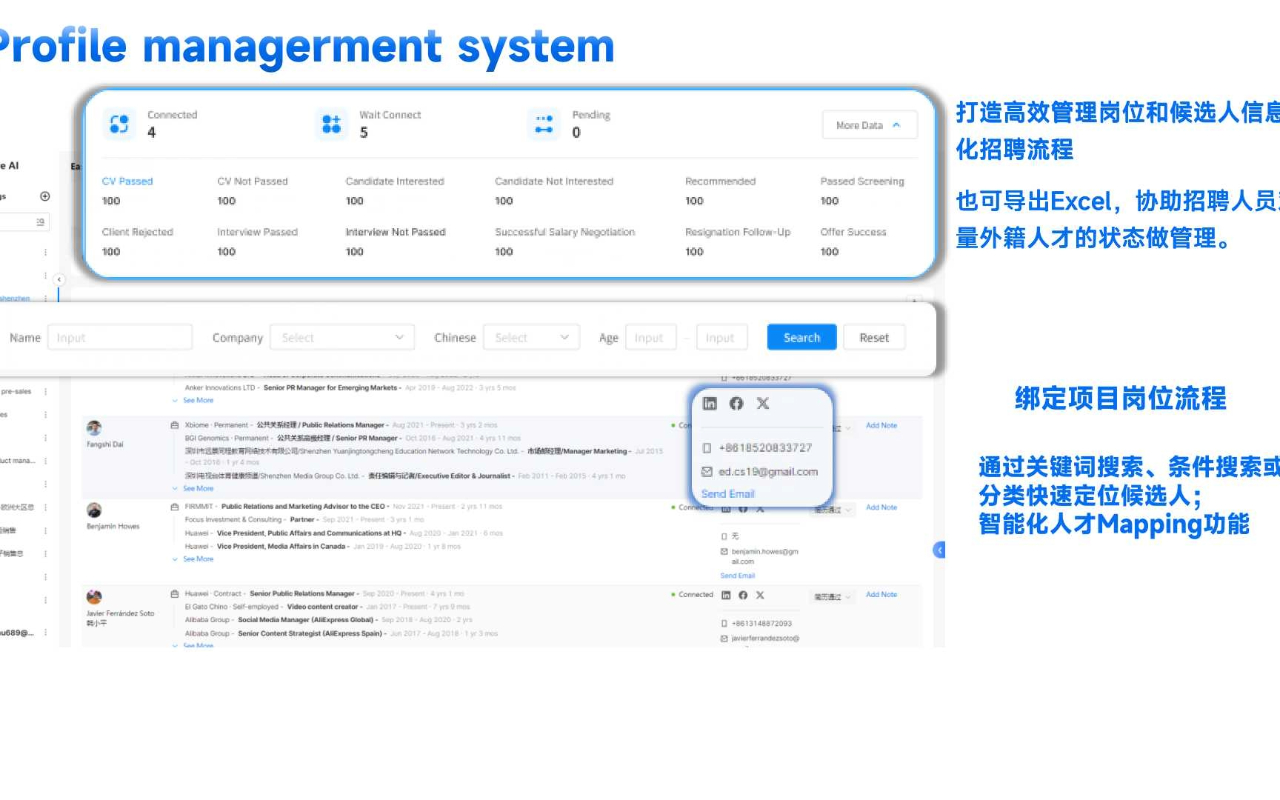Click Fangshi Dai's avatar photo
Viewport: 1280px width, 800px height.
pyautogui.click(x=94, y=428)
